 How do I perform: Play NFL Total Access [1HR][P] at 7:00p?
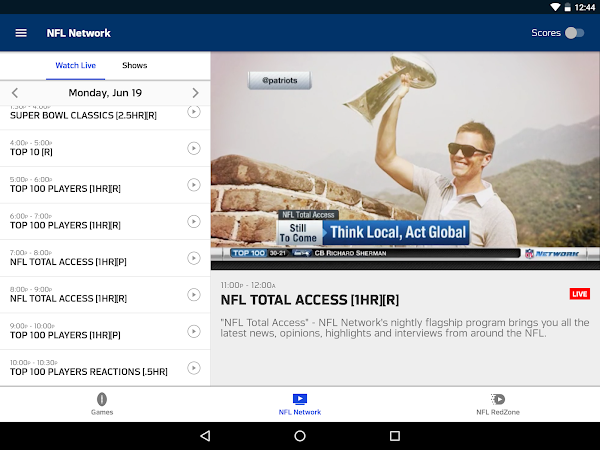[194, 258]
